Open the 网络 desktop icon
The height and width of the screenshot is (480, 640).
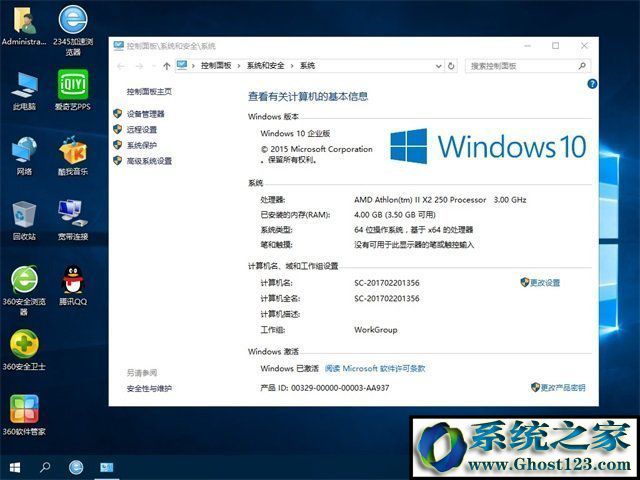[24, 156]
